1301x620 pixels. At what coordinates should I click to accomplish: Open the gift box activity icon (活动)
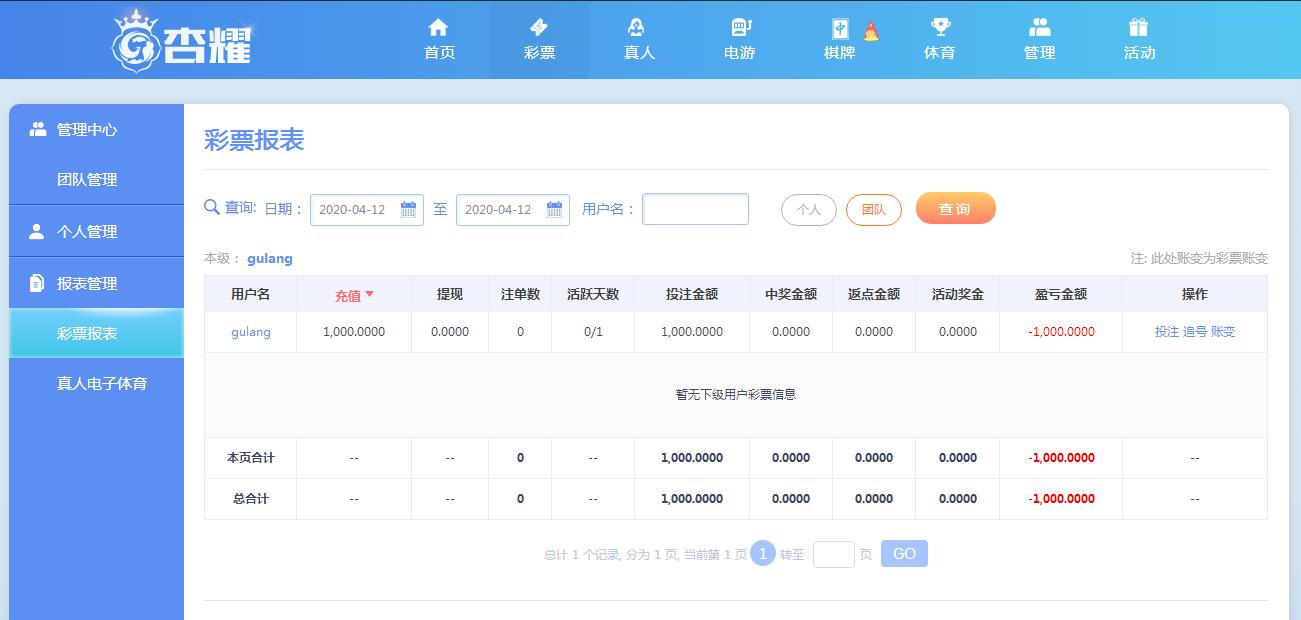tap(1138, 28)
